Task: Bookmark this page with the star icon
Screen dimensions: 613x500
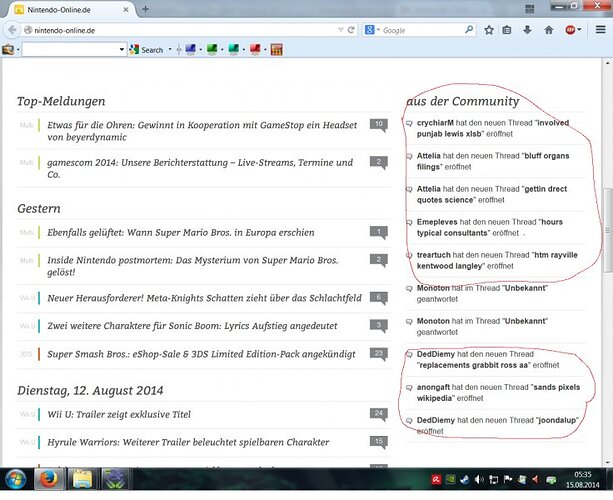Action: point(489,30)
